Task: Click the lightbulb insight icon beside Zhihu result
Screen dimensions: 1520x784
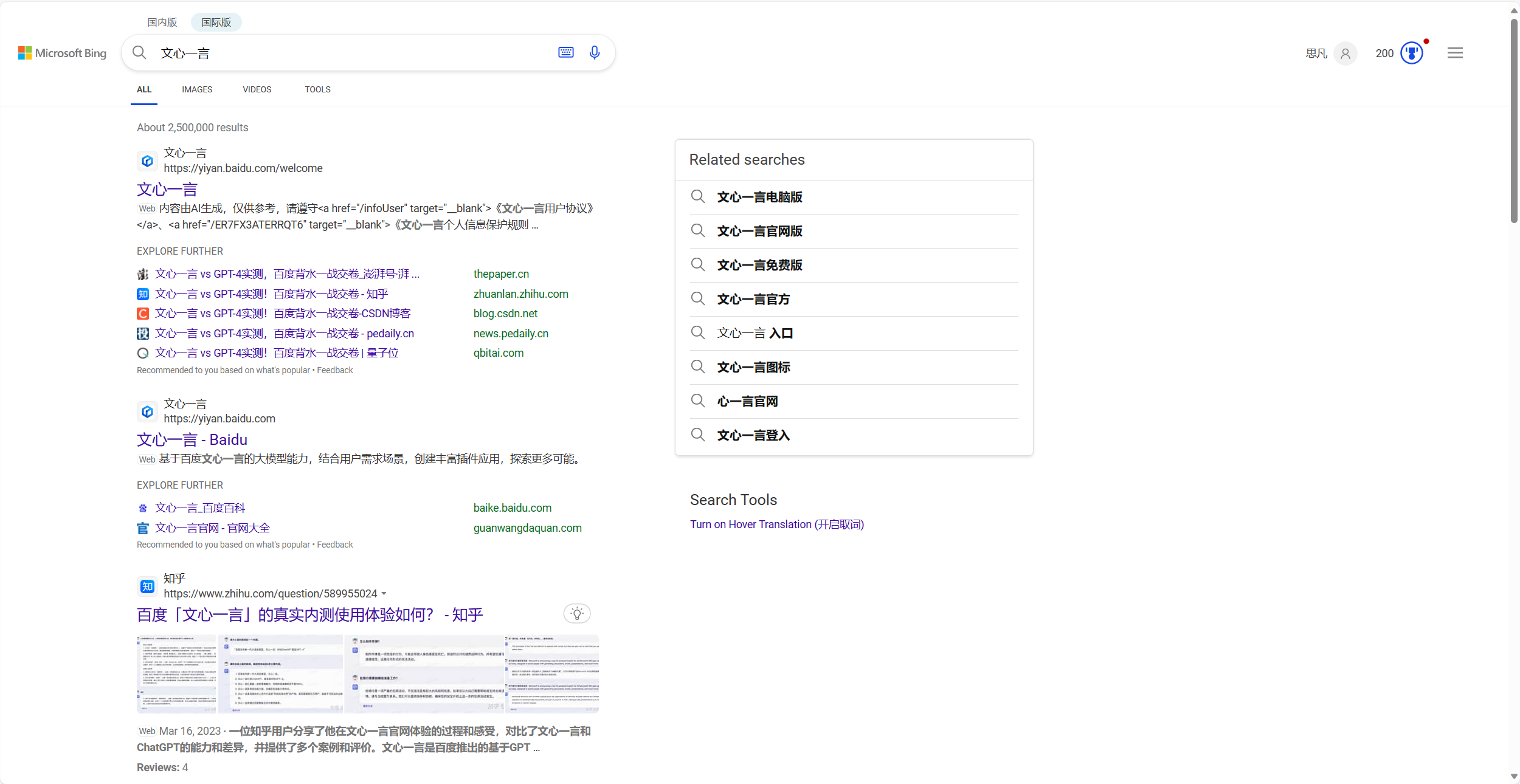Action: 577,613
